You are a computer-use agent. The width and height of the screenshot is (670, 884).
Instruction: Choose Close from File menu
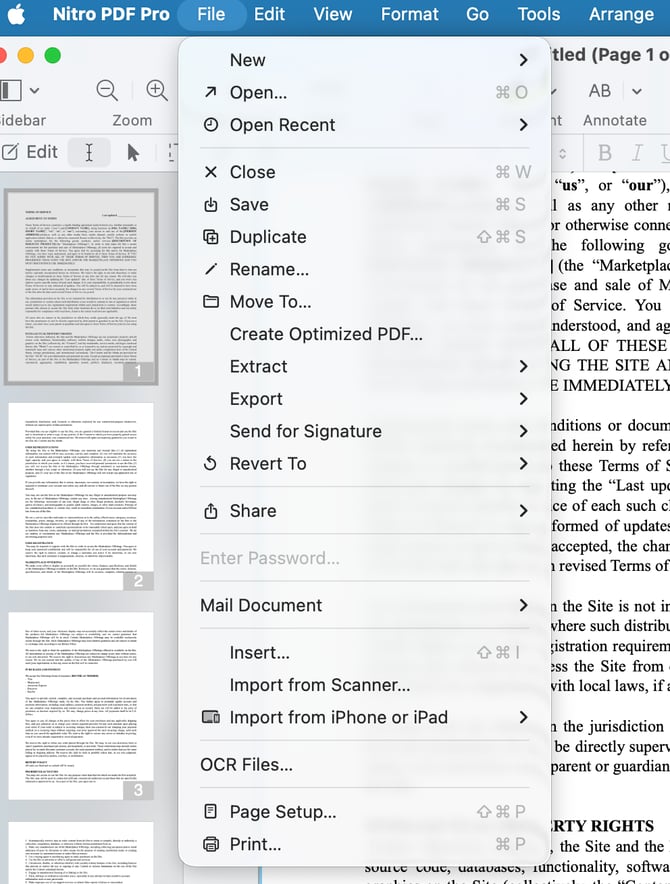tap(364, 172)
